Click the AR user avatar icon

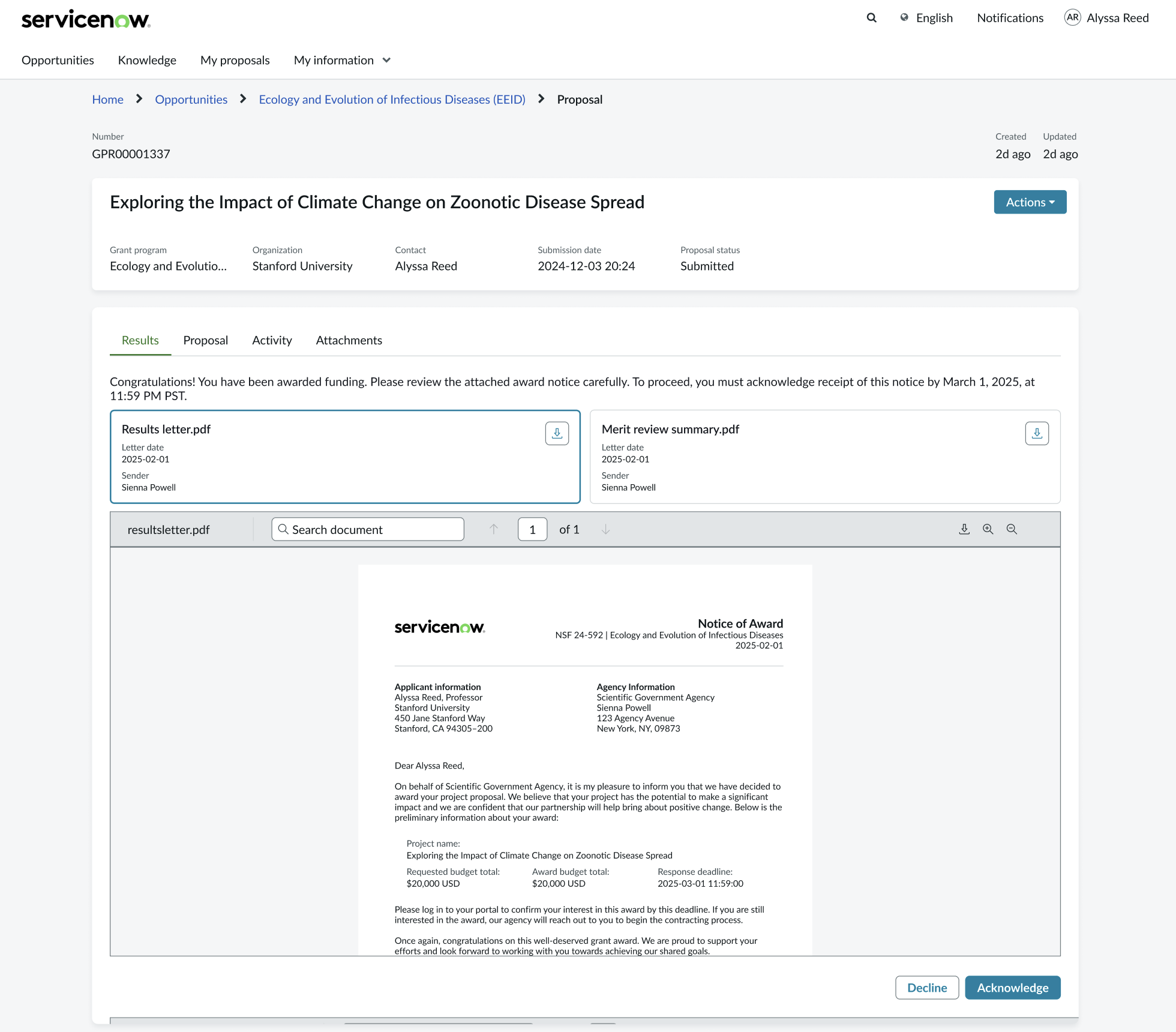[1072, 18]
